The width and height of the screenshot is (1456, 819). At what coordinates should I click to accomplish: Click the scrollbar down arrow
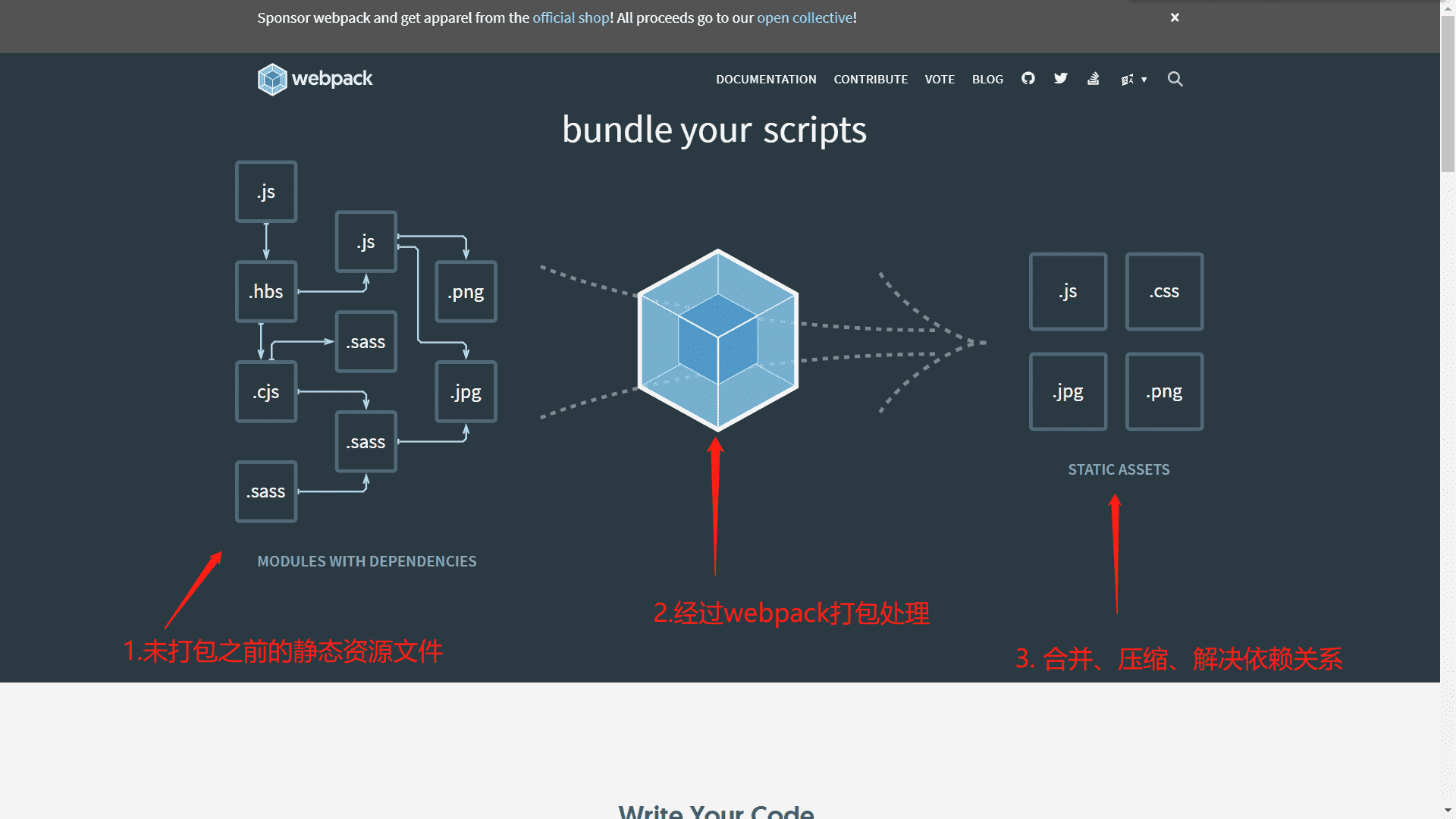(1448, 811)
